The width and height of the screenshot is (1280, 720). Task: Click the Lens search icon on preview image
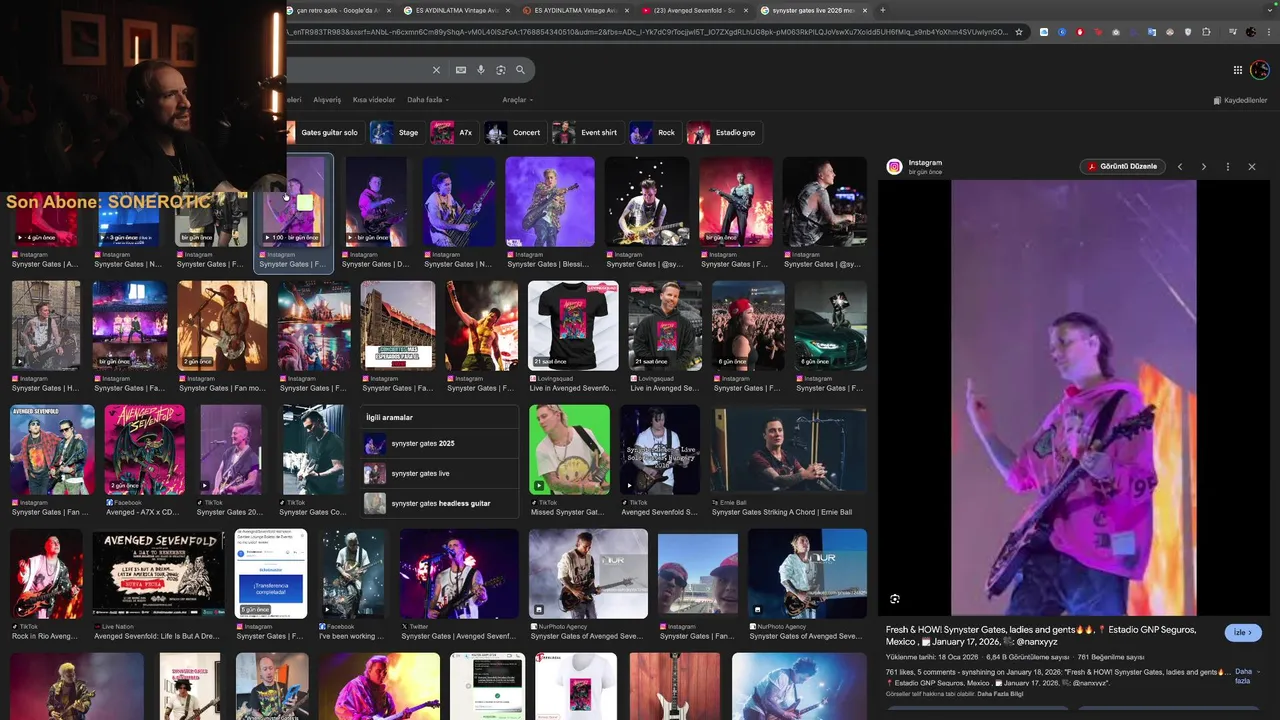895,599
